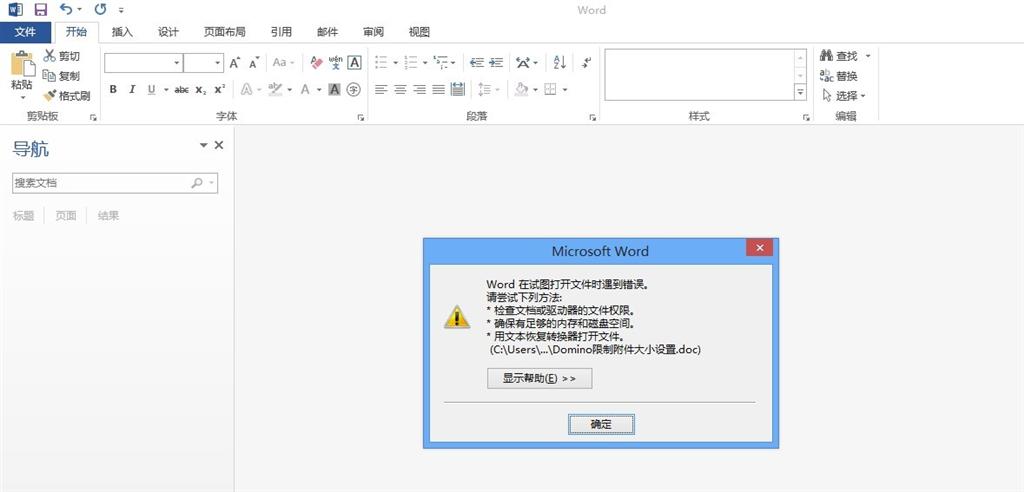This screenshot has width=1024, height=492.
Task: Click the show paragraph marks icon
Action: tap(586, 63)
